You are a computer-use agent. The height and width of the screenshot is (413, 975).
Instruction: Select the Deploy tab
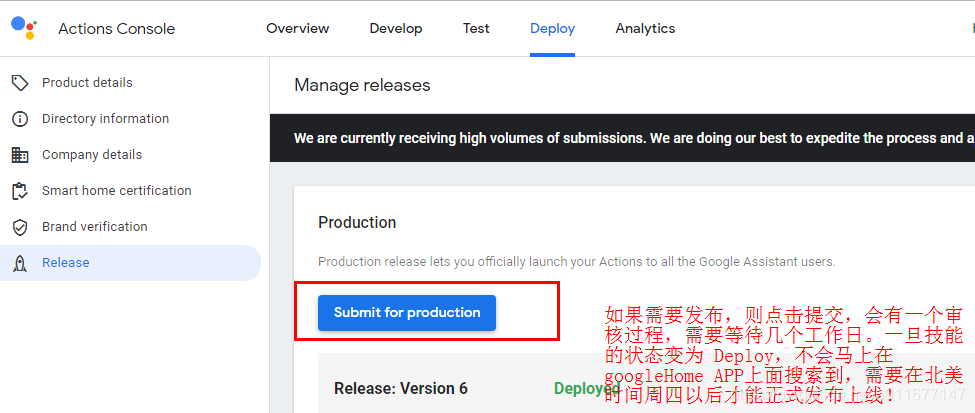tap(553, 29)
